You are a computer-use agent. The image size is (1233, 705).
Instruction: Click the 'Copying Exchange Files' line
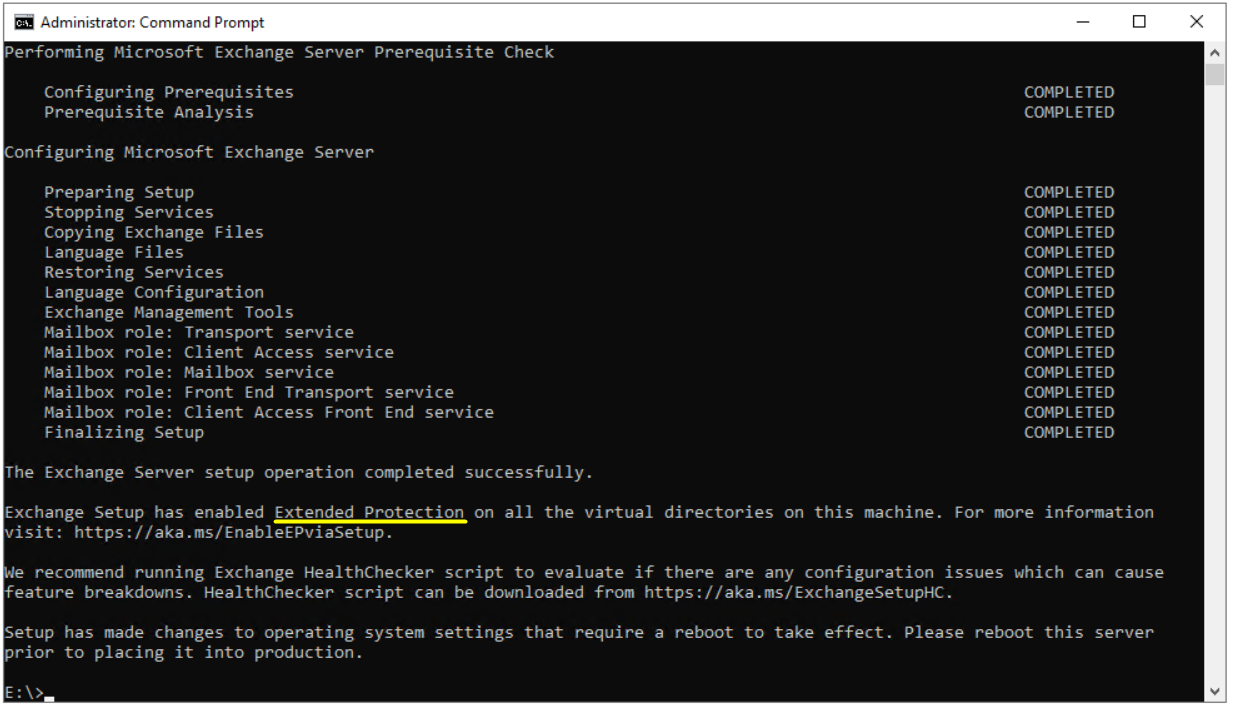click(154, 232)
